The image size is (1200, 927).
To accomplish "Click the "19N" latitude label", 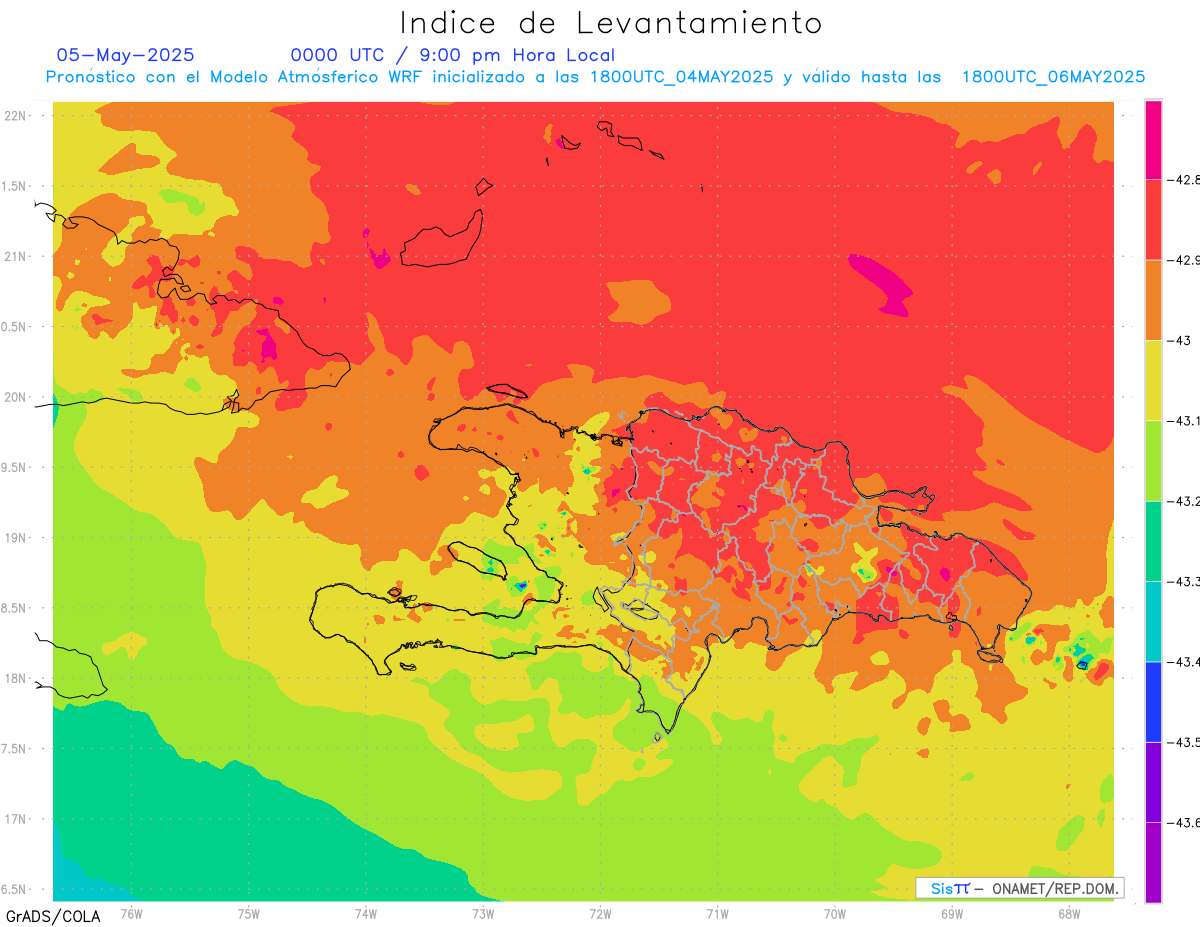I will coord(15,538).
